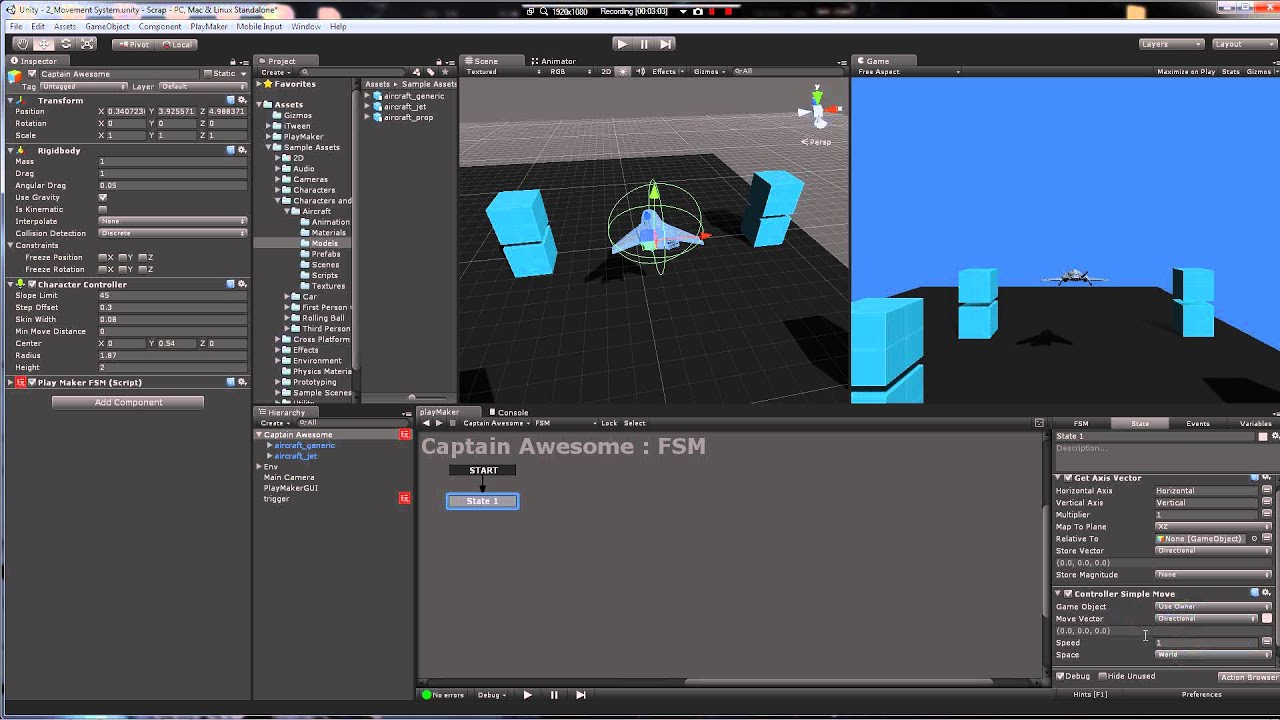The image size is (1280, 720).
Task: Click the trigger object's PlayMaker icon in Hierarchy
Action: [405, 498]
